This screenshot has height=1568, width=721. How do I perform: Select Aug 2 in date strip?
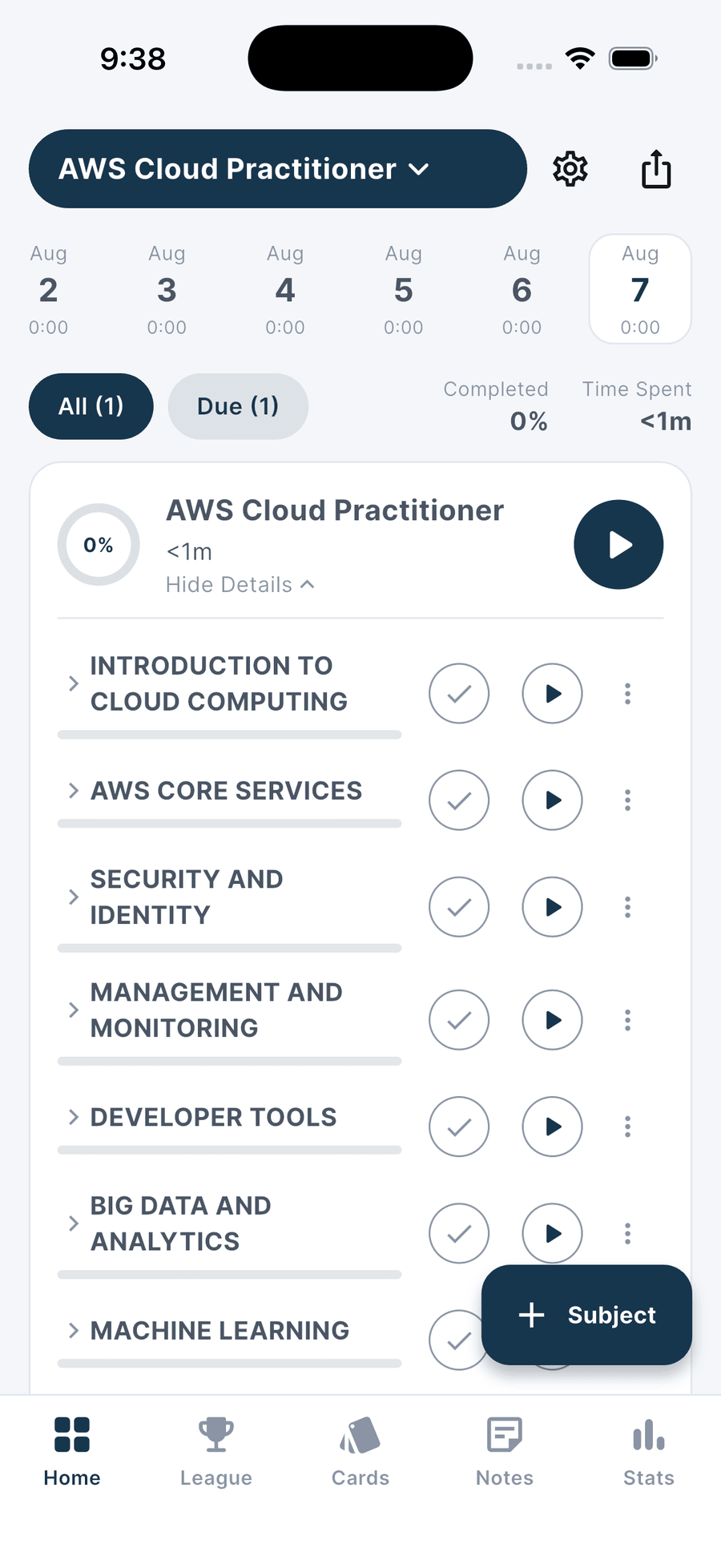click(48, 289)
